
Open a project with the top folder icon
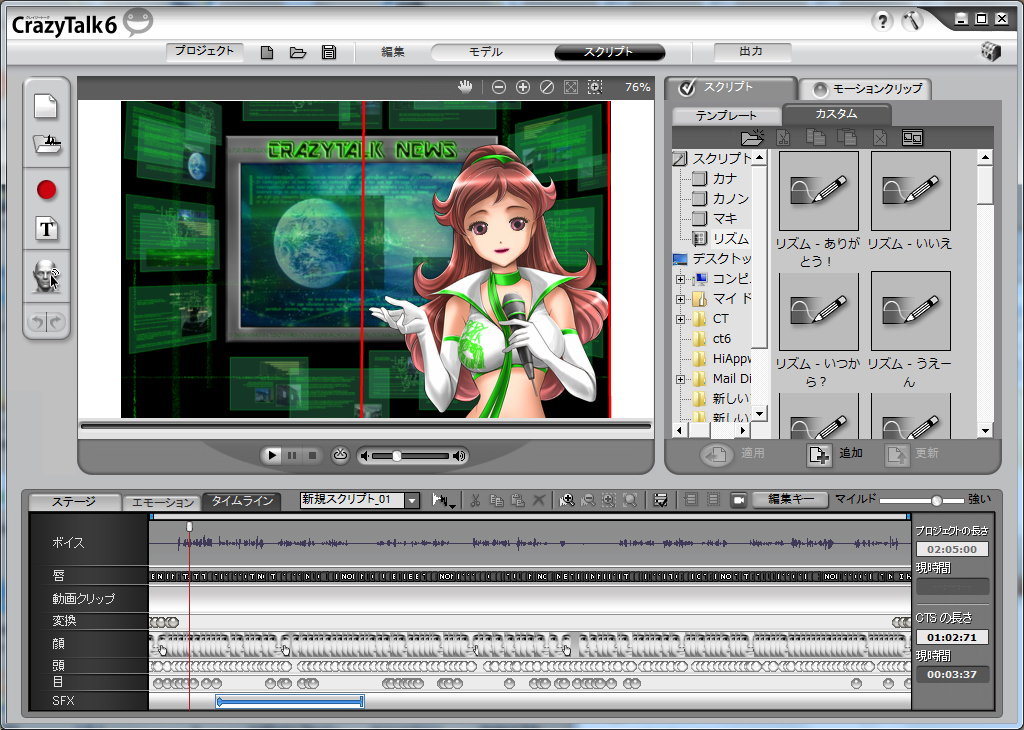tap(298, 52)
